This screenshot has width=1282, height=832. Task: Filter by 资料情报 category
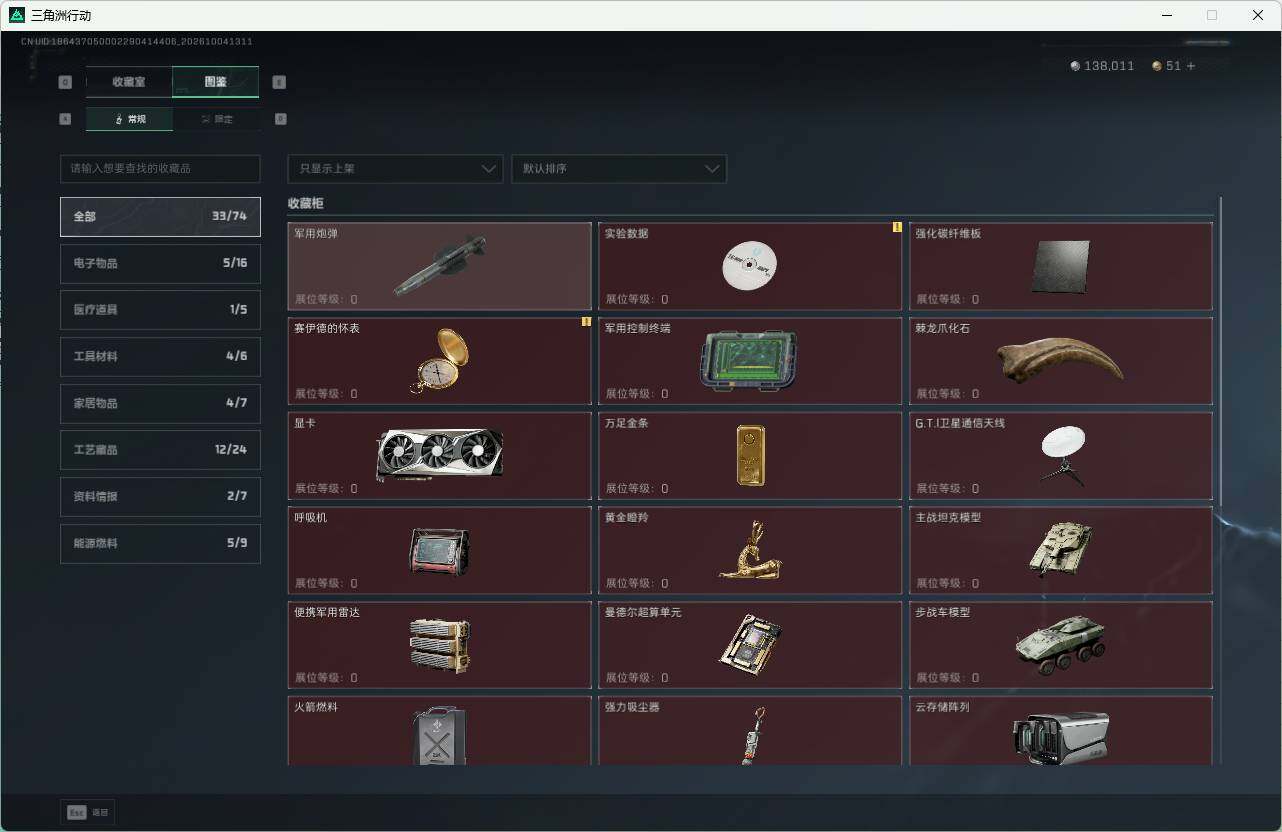tap(160, 497)
